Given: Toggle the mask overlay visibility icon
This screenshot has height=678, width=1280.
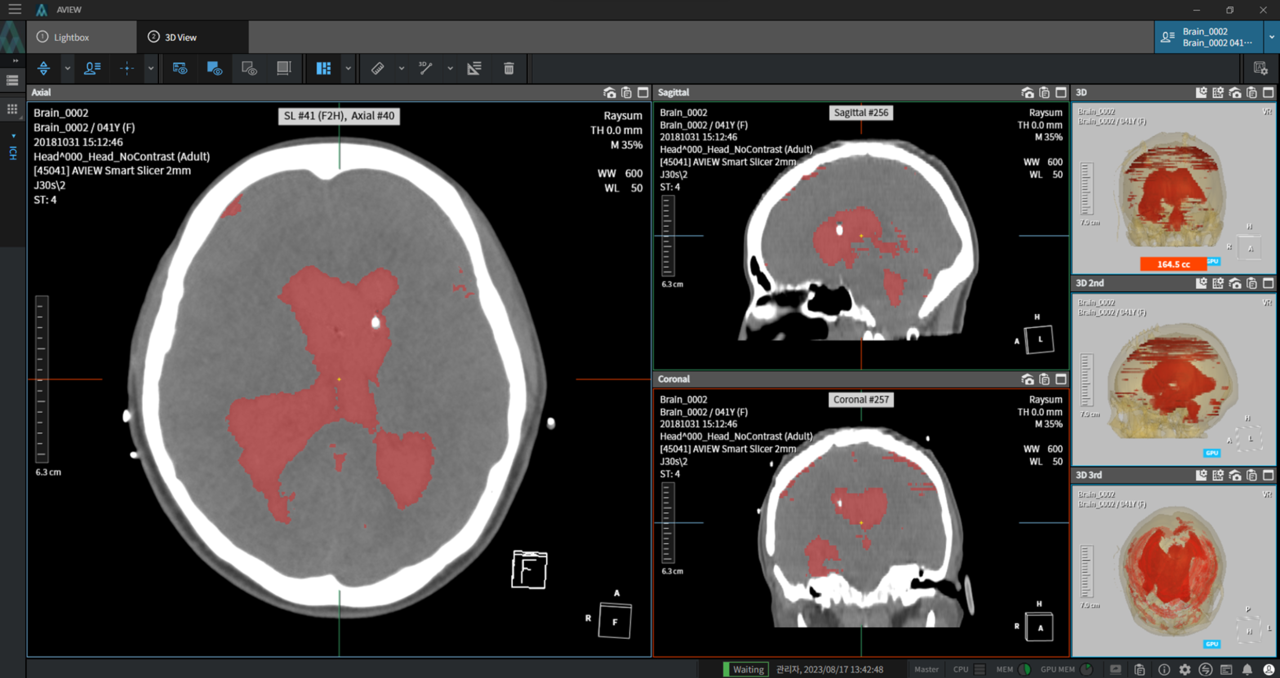Looking at the screenshot, I should (x=214, y=68).
